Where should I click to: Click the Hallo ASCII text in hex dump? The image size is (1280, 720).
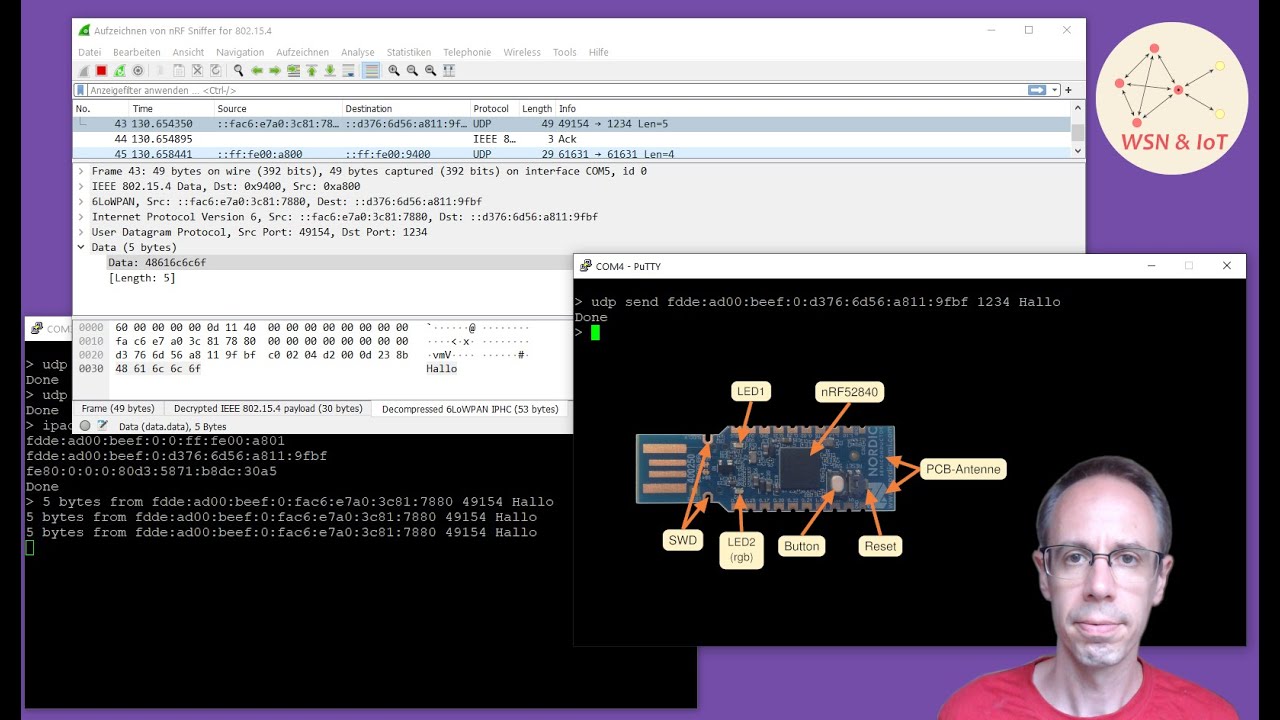tap(441, 368)
